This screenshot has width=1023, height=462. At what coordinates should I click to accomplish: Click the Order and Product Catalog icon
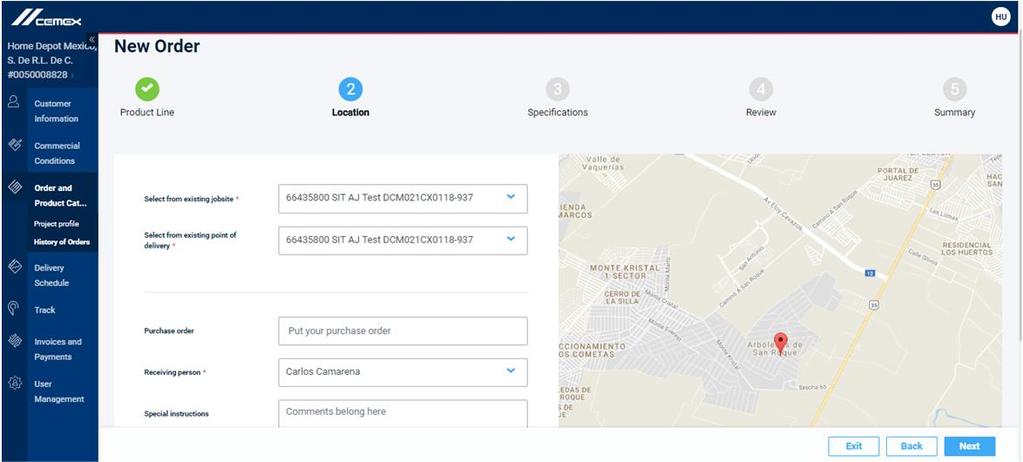(x=14, y=187)
